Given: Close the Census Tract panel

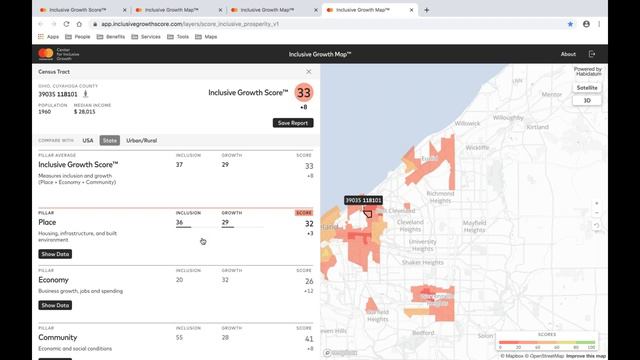Looking at the screenshot, I should 309,71.
